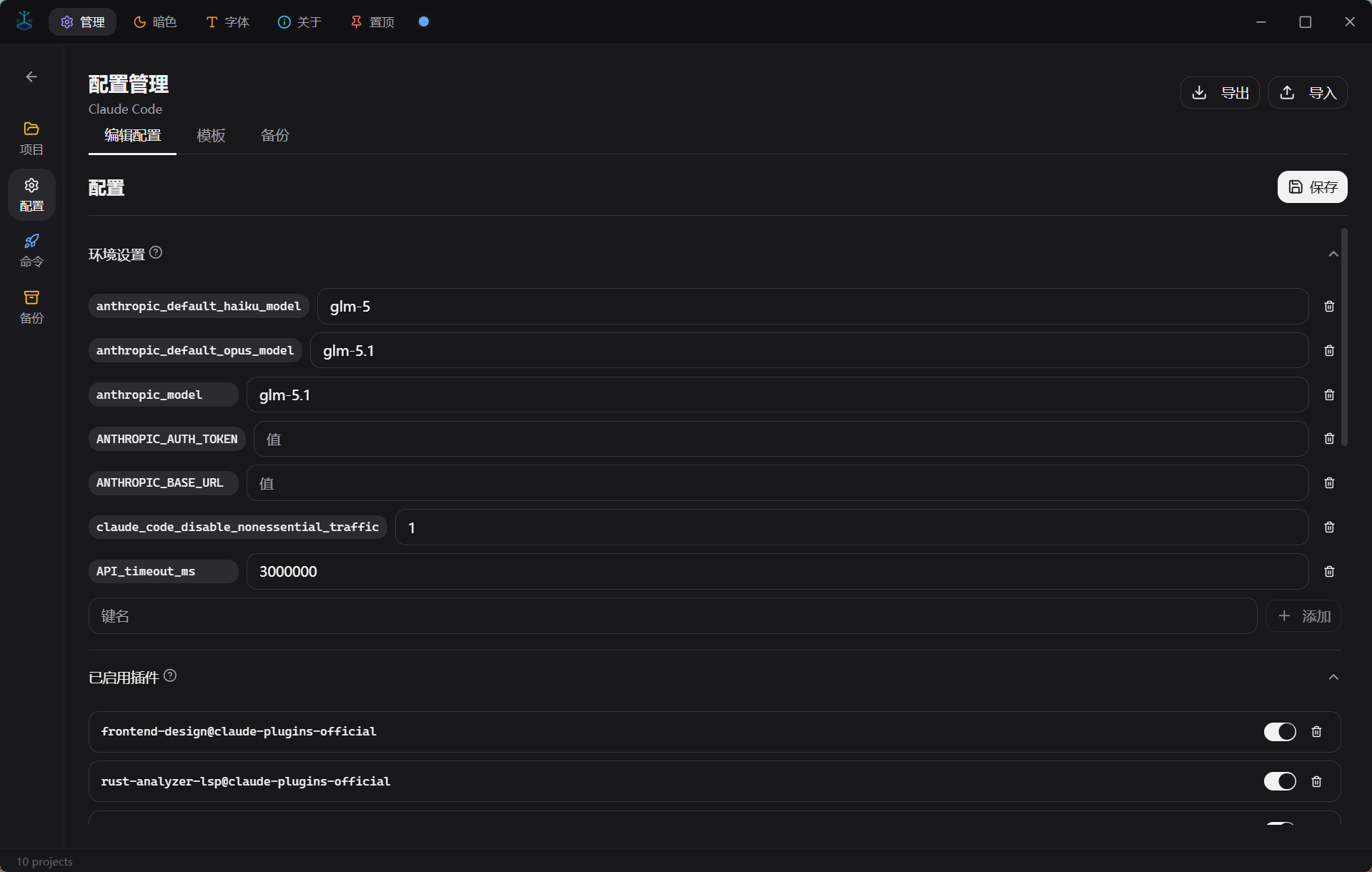1372x872 pixels.
Task: Open the 字体 font settings
Action: 228,22
